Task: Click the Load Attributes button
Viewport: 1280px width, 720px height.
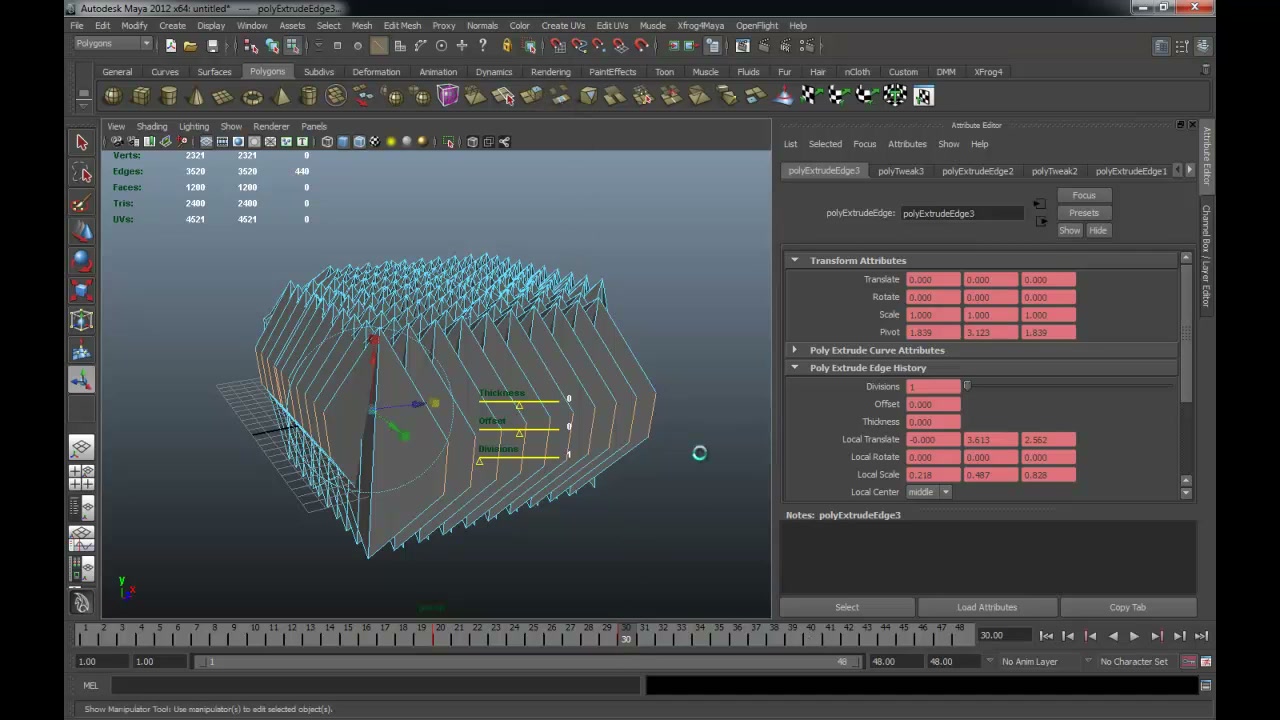Action: (x=987, y=607)
